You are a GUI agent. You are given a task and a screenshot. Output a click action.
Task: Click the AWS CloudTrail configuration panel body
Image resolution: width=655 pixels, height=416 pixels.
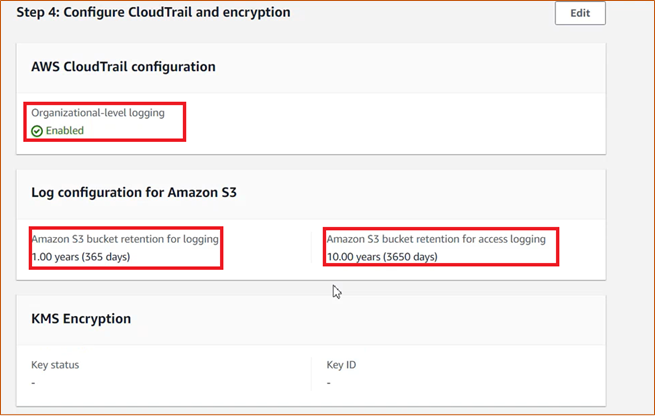tap(376, 123)
